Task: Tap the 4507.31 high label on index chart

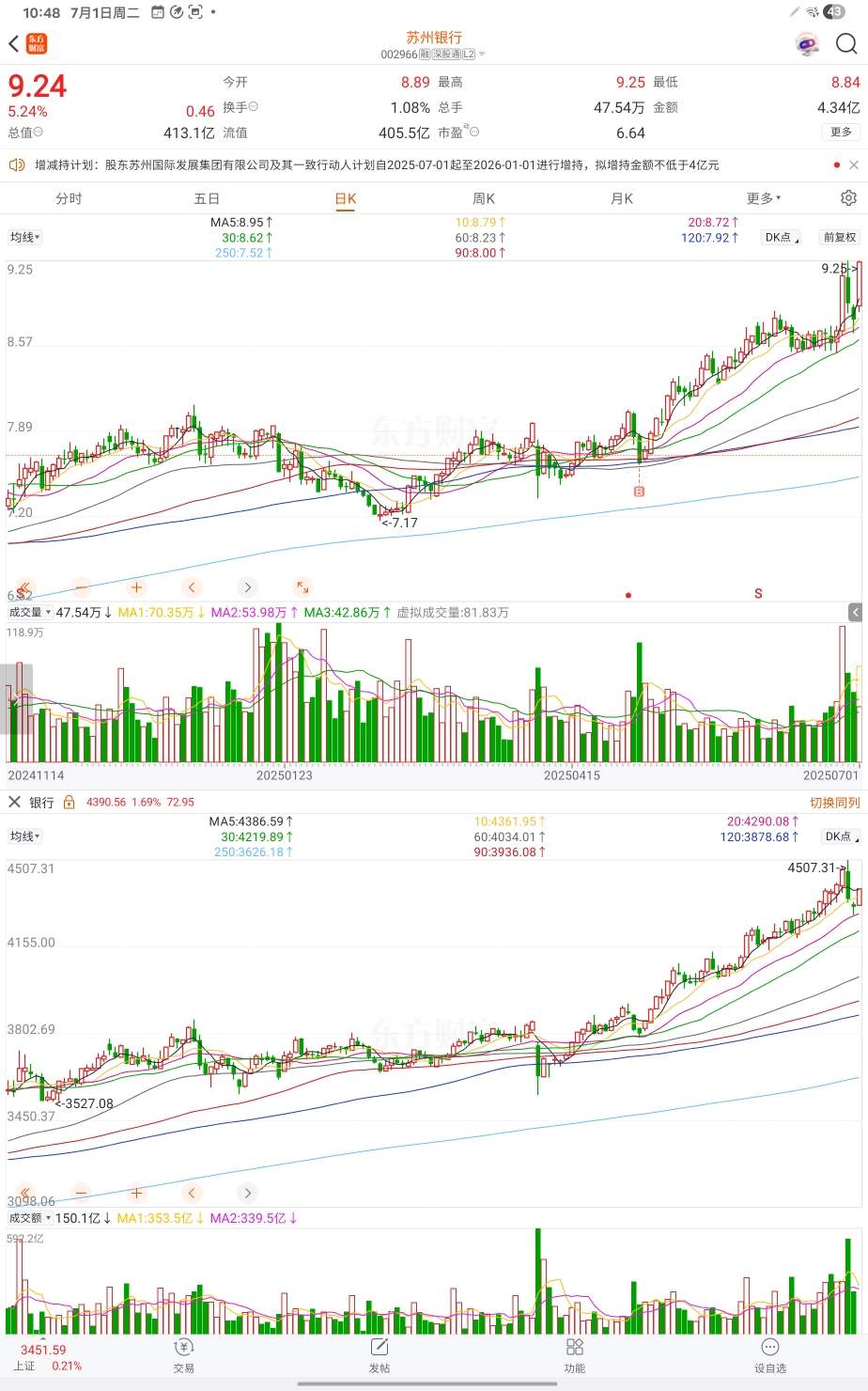Action: click(x=817, y=867)
